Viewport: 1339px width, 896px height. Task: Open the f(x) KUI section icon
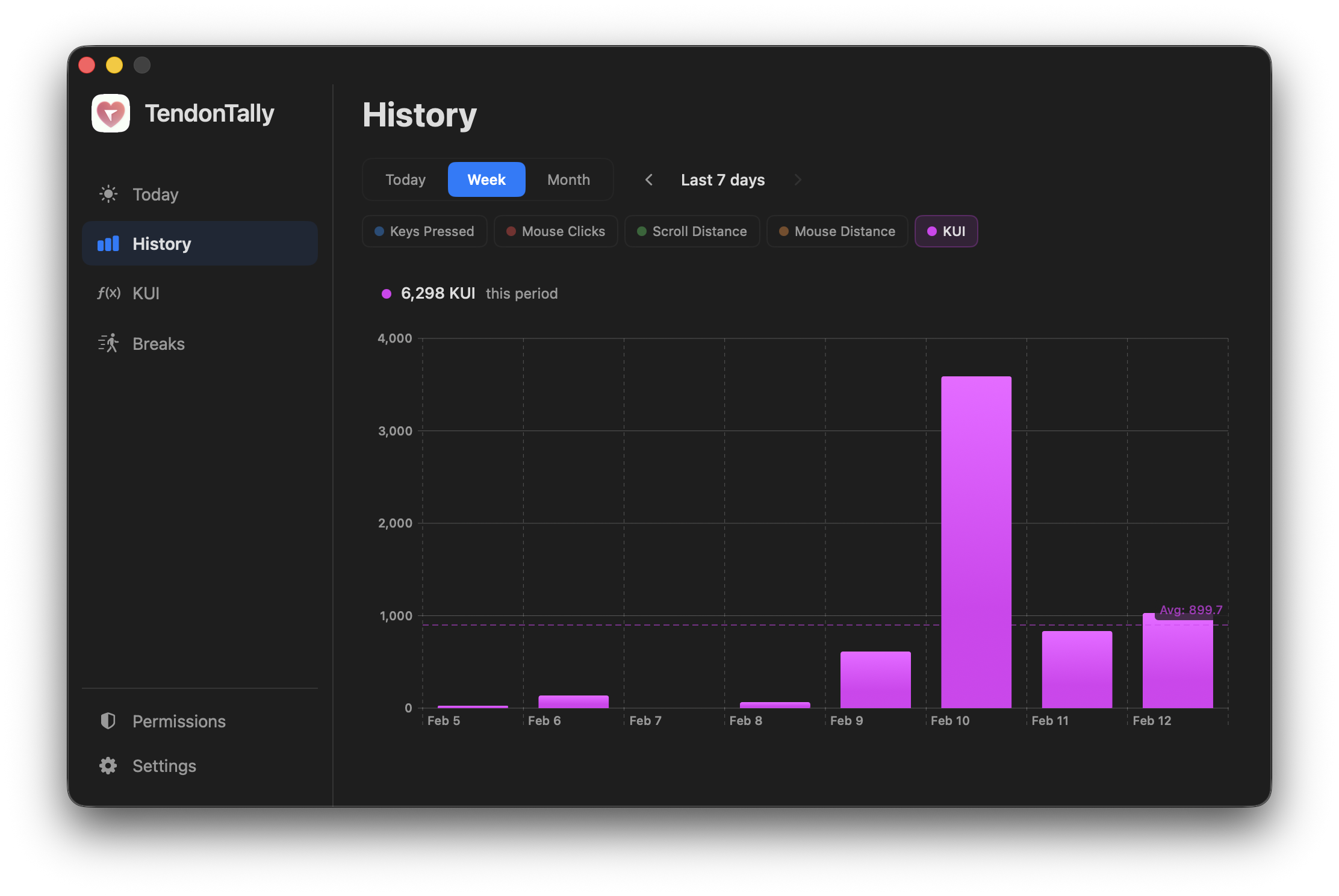pyautogui.click(x=108, y=293)
